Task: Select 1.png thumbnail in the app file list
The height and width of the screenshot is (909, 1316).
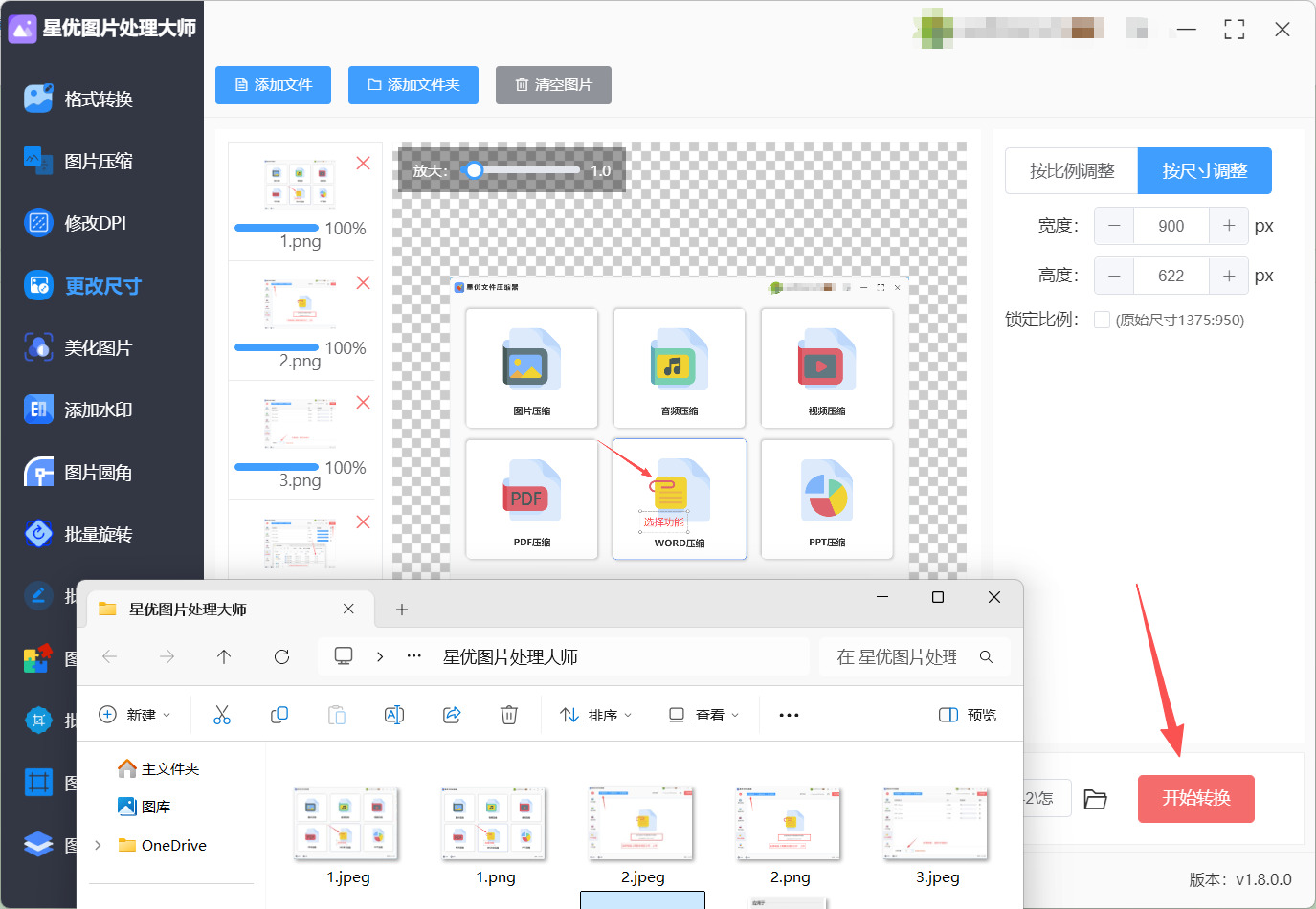Action: pyautogui.click(x=300, y=184)
